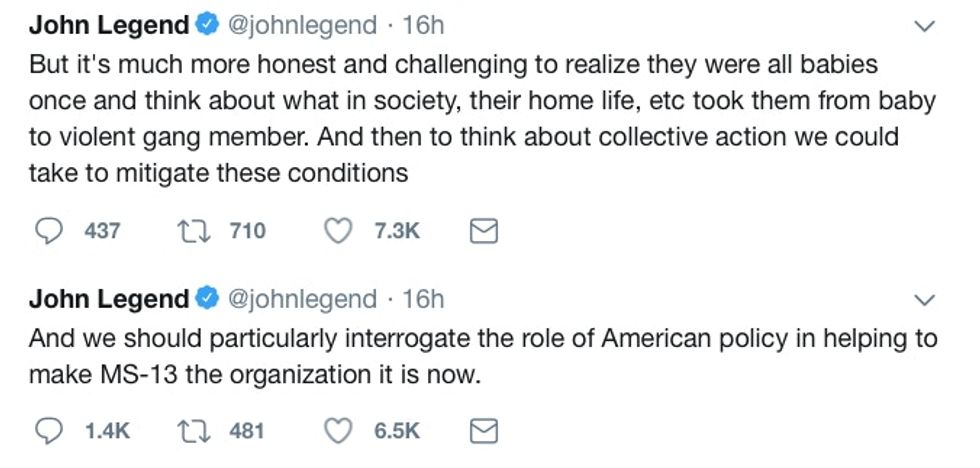Open the 16h timestamp of the MS-13 tweet
The width and height of the screenshot is (980, 468).
click(x=422, y=298)
